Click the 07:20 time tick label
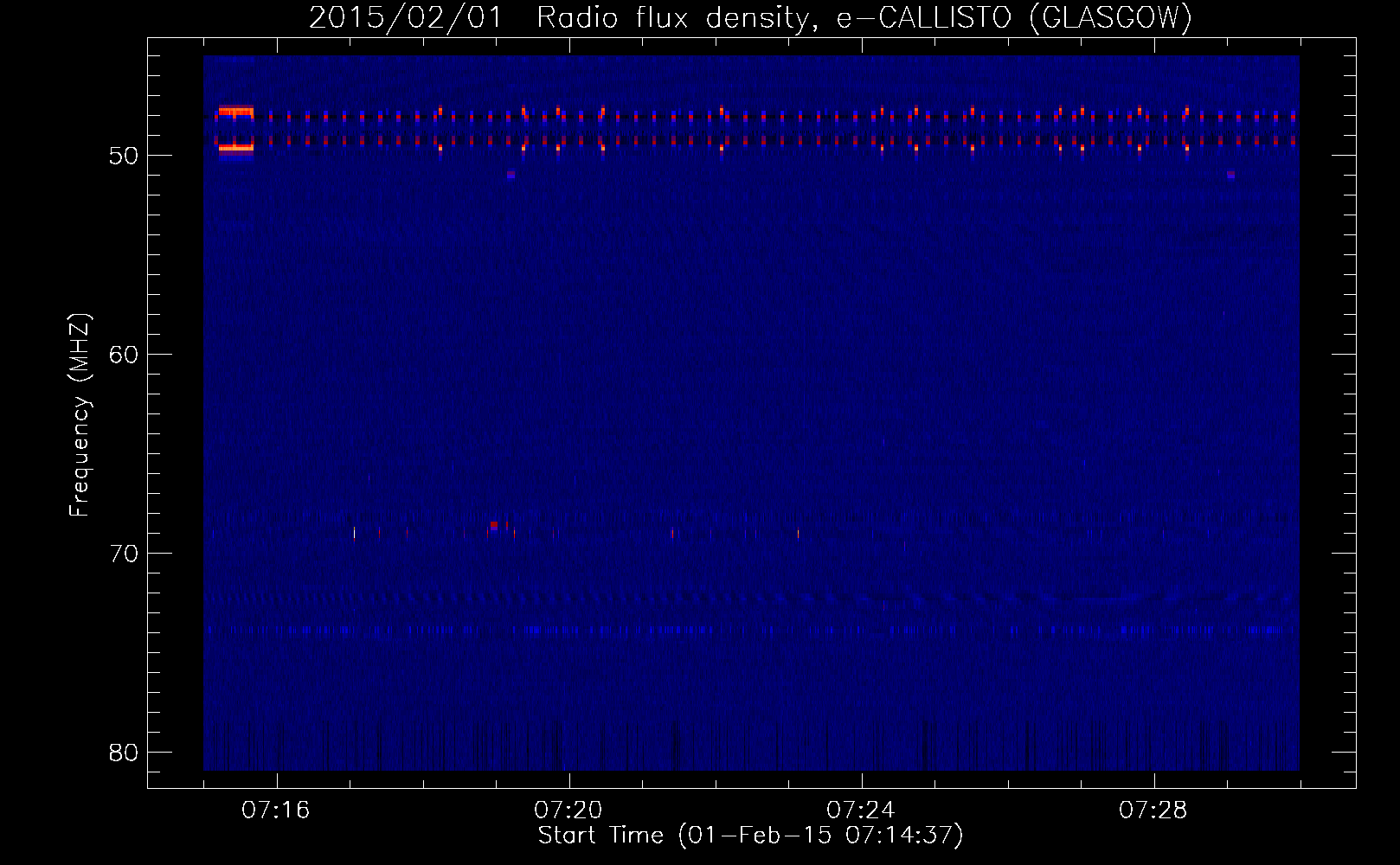Image resolution: width=1400 pixels, height=865 pixels. coord(568,811)
